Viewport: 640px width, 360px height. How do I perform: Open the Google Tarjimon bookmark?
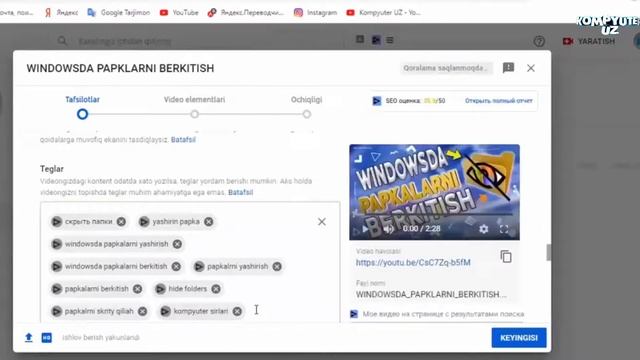[119, 13]
